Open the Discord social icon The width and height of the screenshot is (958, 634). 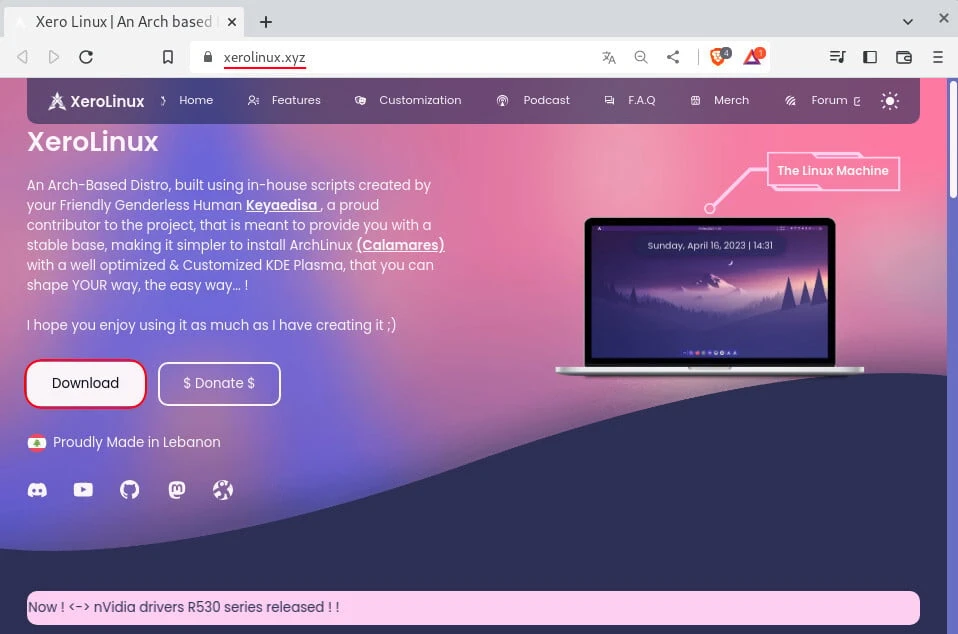(37, 490)
